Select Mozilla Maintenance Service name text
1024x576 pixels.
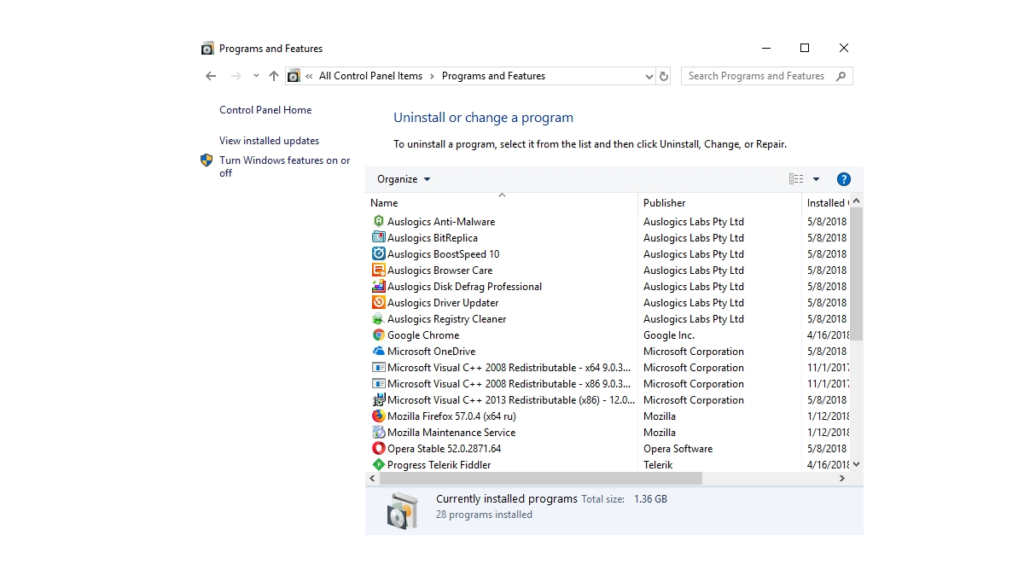(x=451, y=432)
